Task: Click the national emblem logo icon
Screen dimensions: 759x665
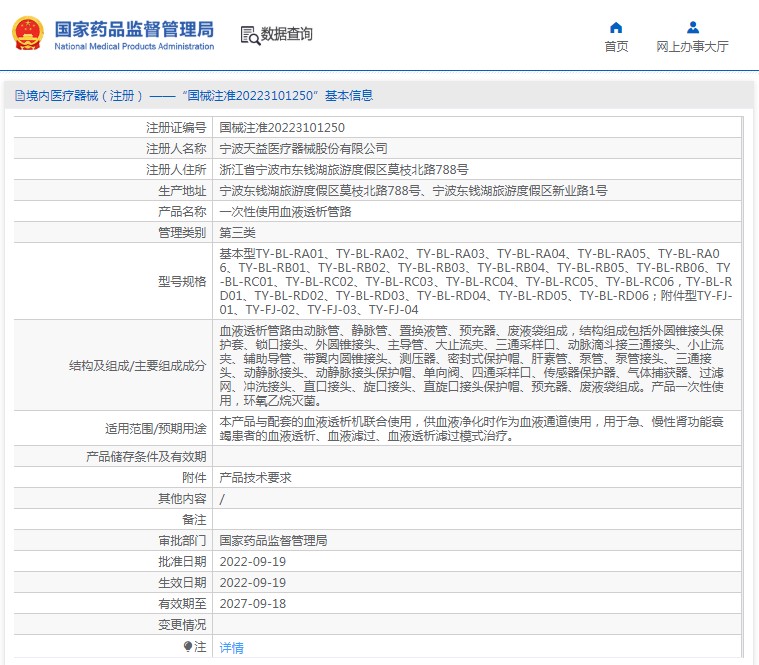Action: click(27, 34)
